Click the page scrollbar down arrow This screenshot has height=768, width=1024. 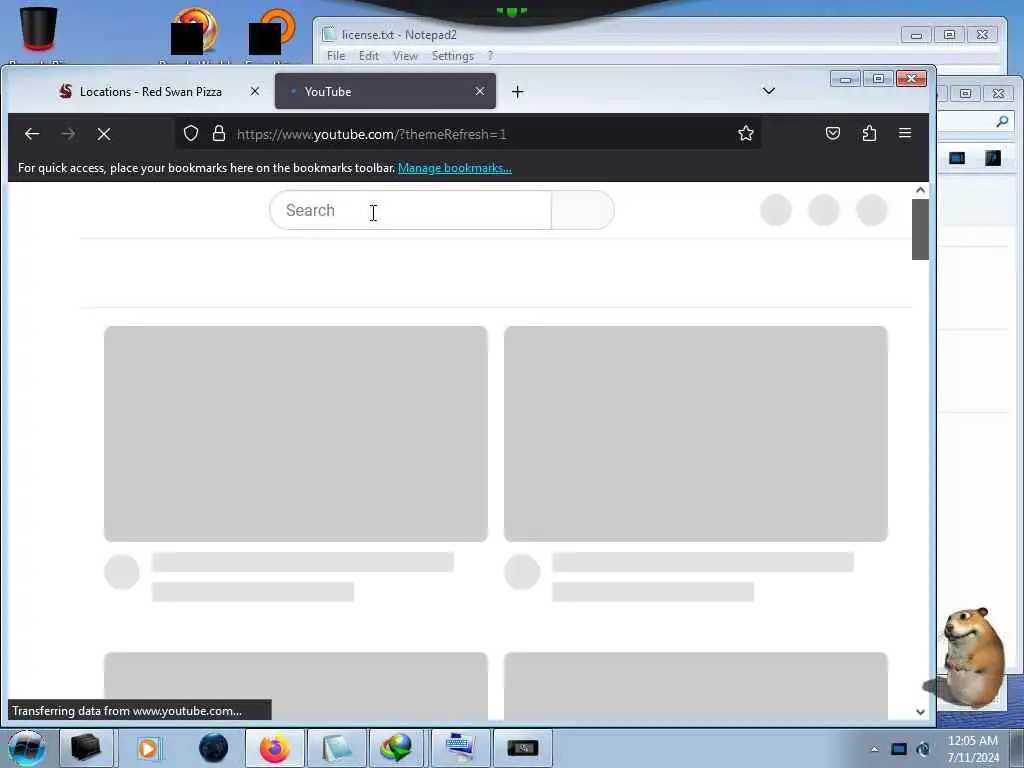[920, 712]
